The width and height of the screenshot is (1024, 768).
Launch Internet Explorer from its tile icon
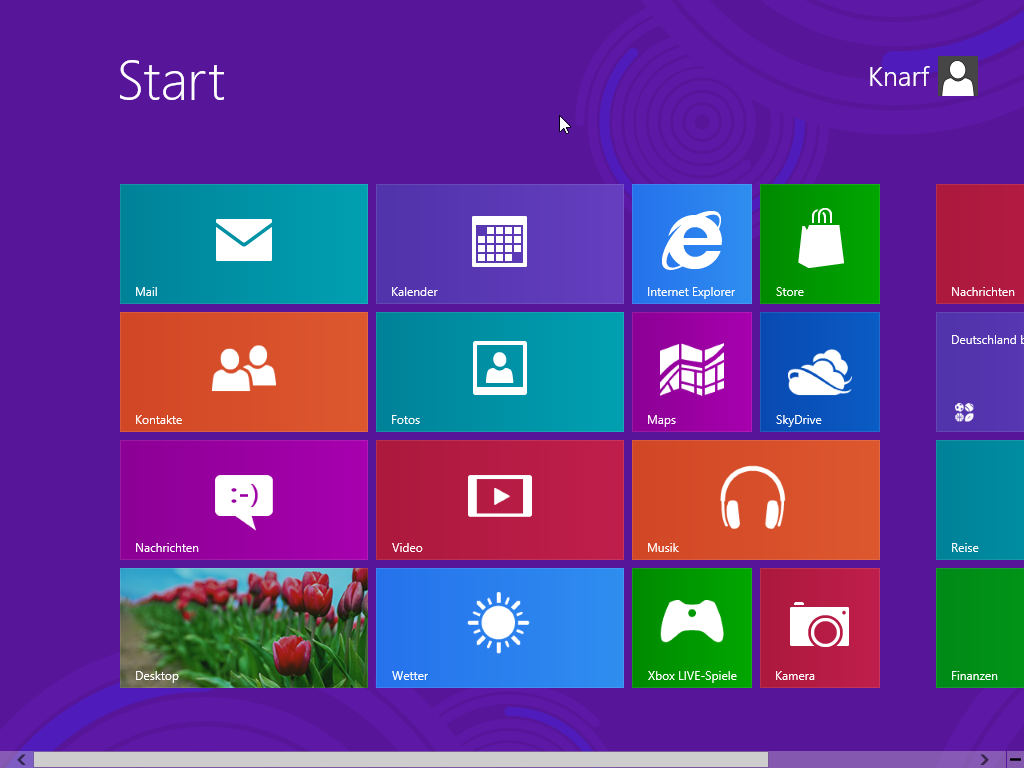(692, 240)
